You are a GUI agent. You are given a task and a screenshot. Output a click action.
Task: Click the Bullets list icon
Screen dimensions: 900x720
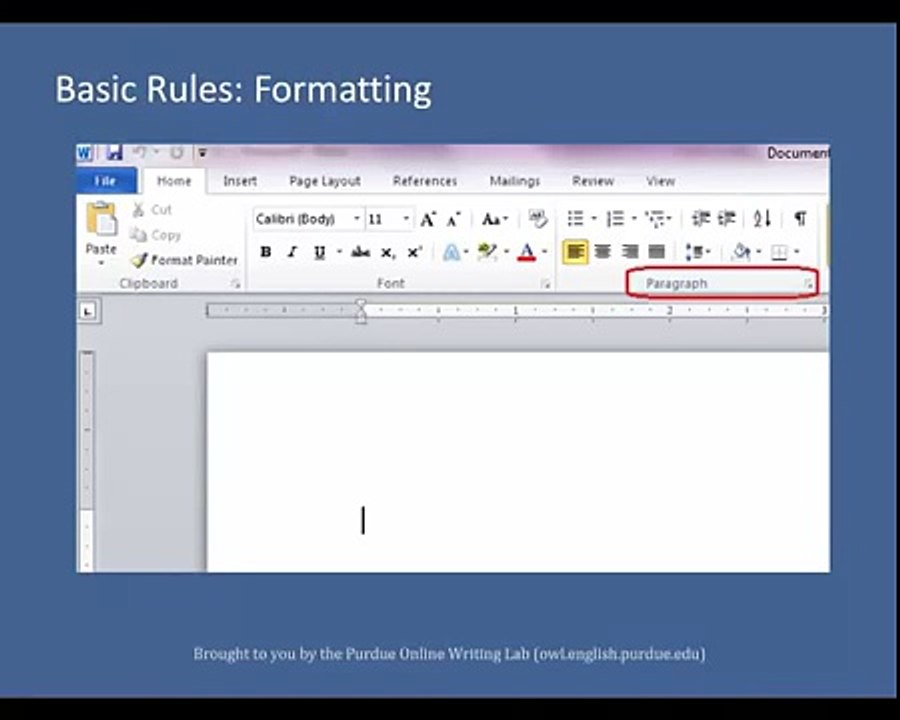[575, 219]
